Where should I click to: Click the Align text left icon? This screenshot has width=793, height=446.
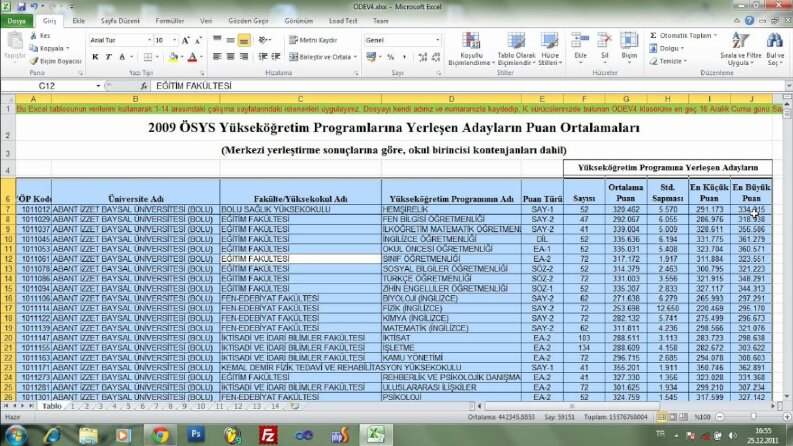pos(217,57)
